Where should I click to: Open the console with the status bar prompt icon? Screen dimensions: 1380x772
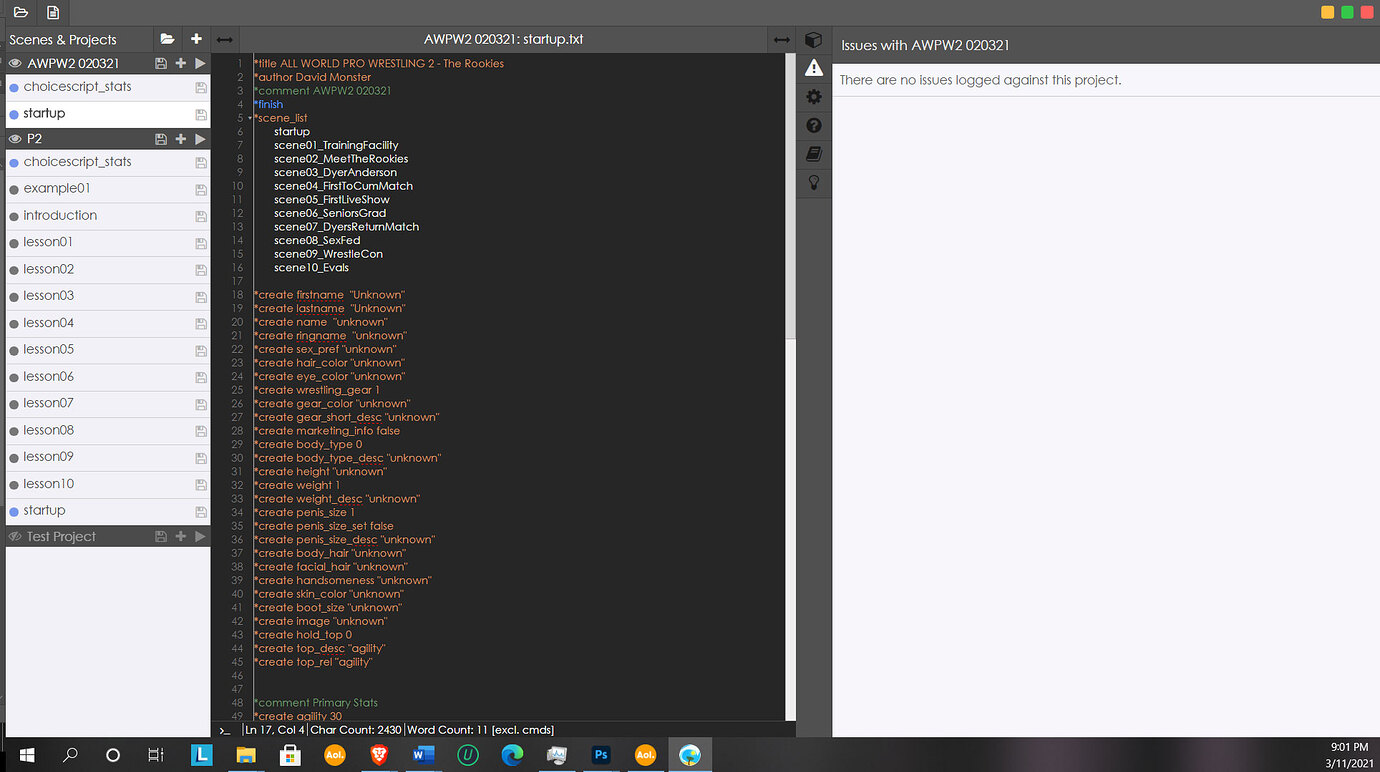click(224, 730)
